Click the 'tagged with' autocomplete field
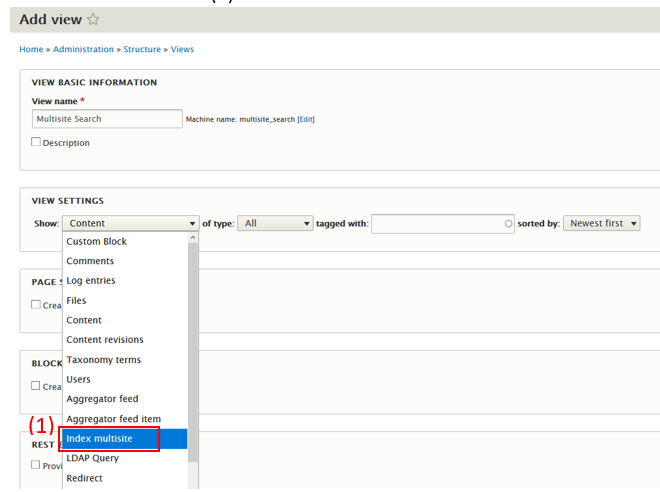 (x=442, y=224)
